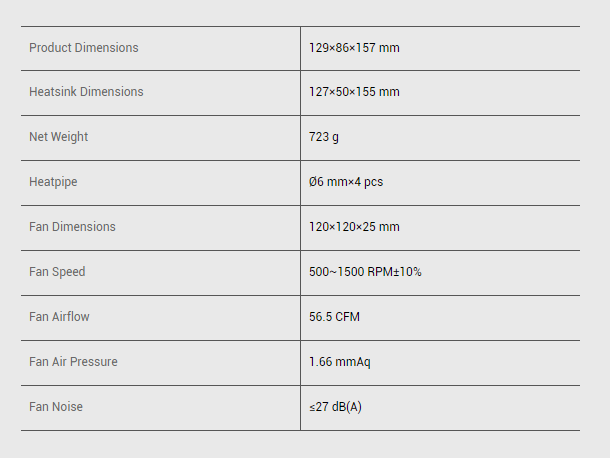Click the top border line of the table
Image resolution: width=610 pixels, height=458 pixels.
(300, 26)
